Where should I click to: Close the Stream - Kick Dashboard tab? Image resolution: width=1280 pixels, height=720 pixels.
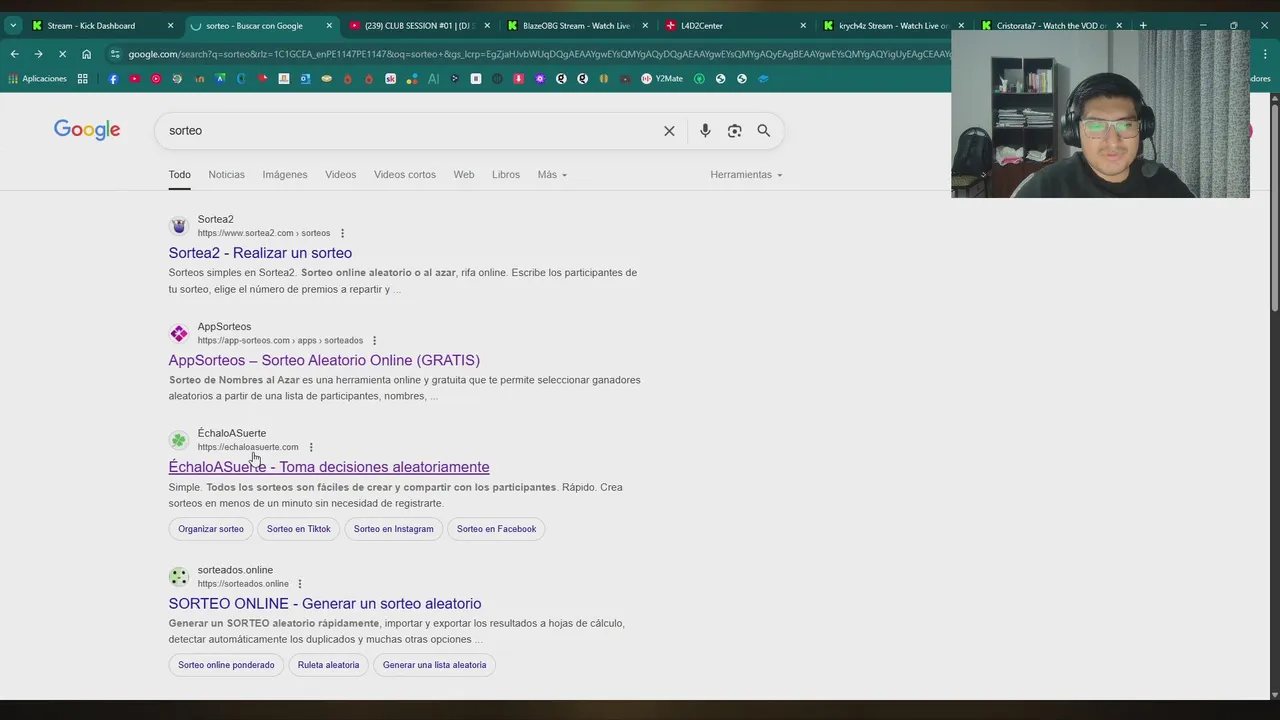[170, 26]
